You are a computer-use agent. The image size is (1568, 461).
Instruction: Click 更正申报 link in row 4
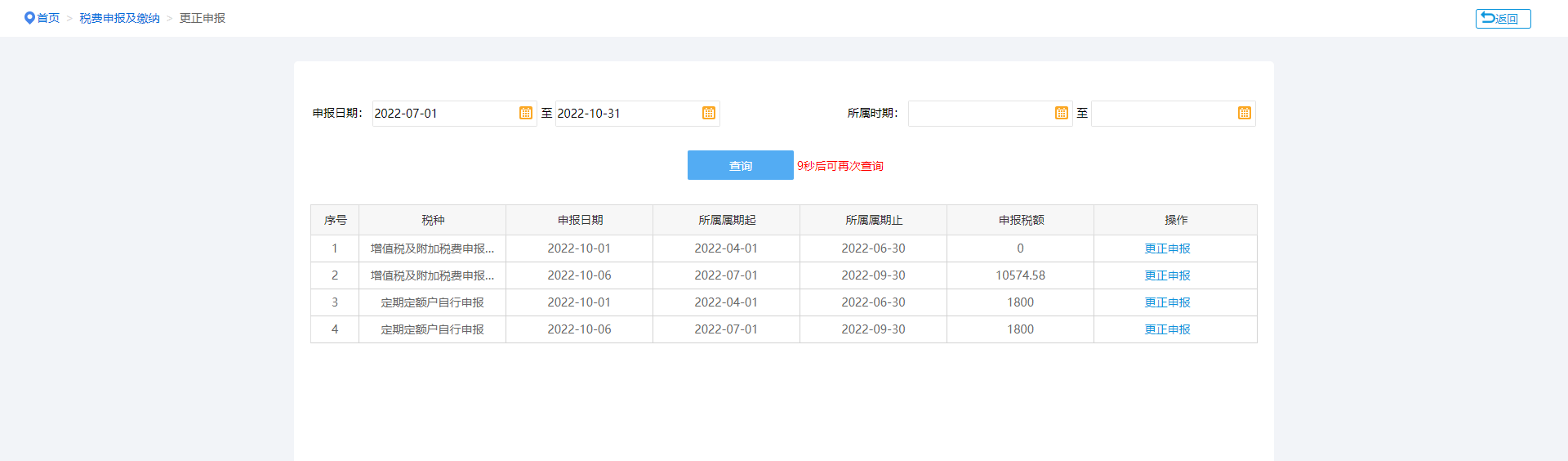pyautogui.click(x=1167, y=329)
